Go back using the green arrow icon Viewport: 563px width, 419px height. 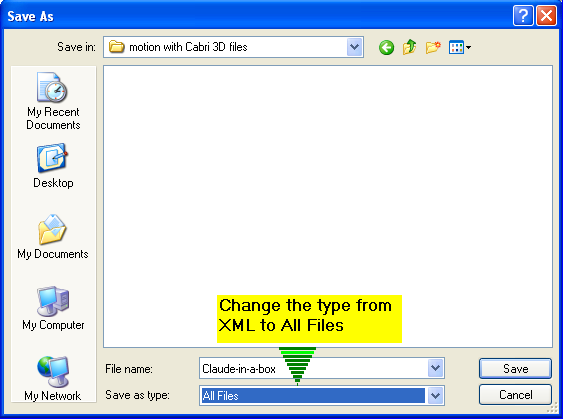386,47
